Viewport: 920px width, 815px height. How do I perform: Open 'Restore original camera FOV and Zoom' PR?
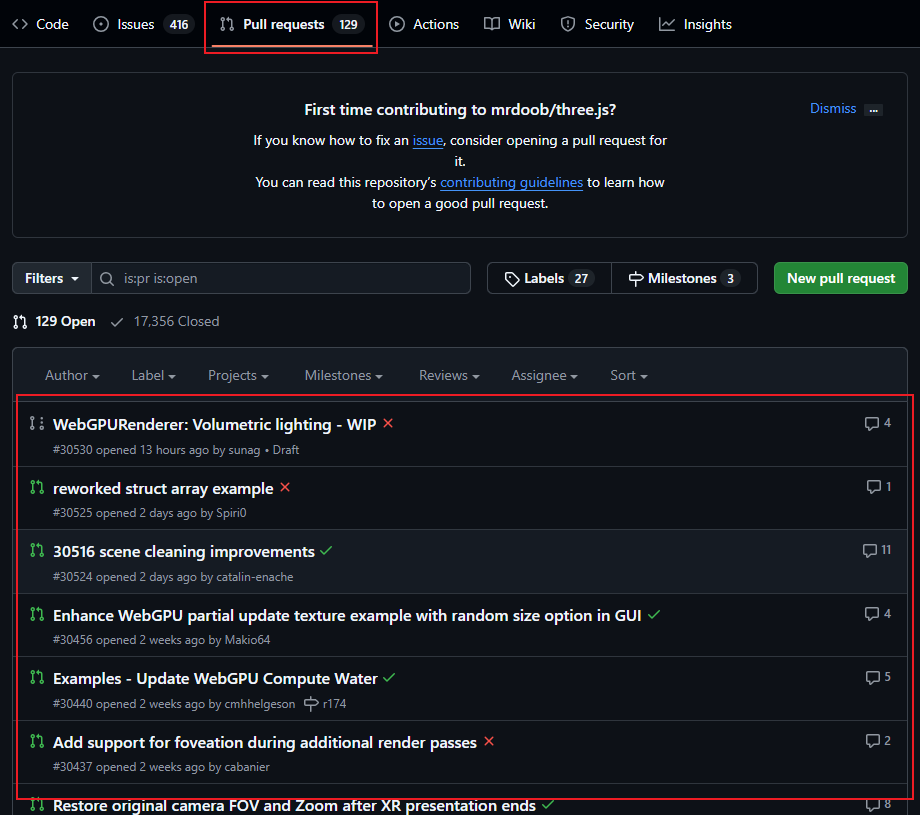(295, 806)
